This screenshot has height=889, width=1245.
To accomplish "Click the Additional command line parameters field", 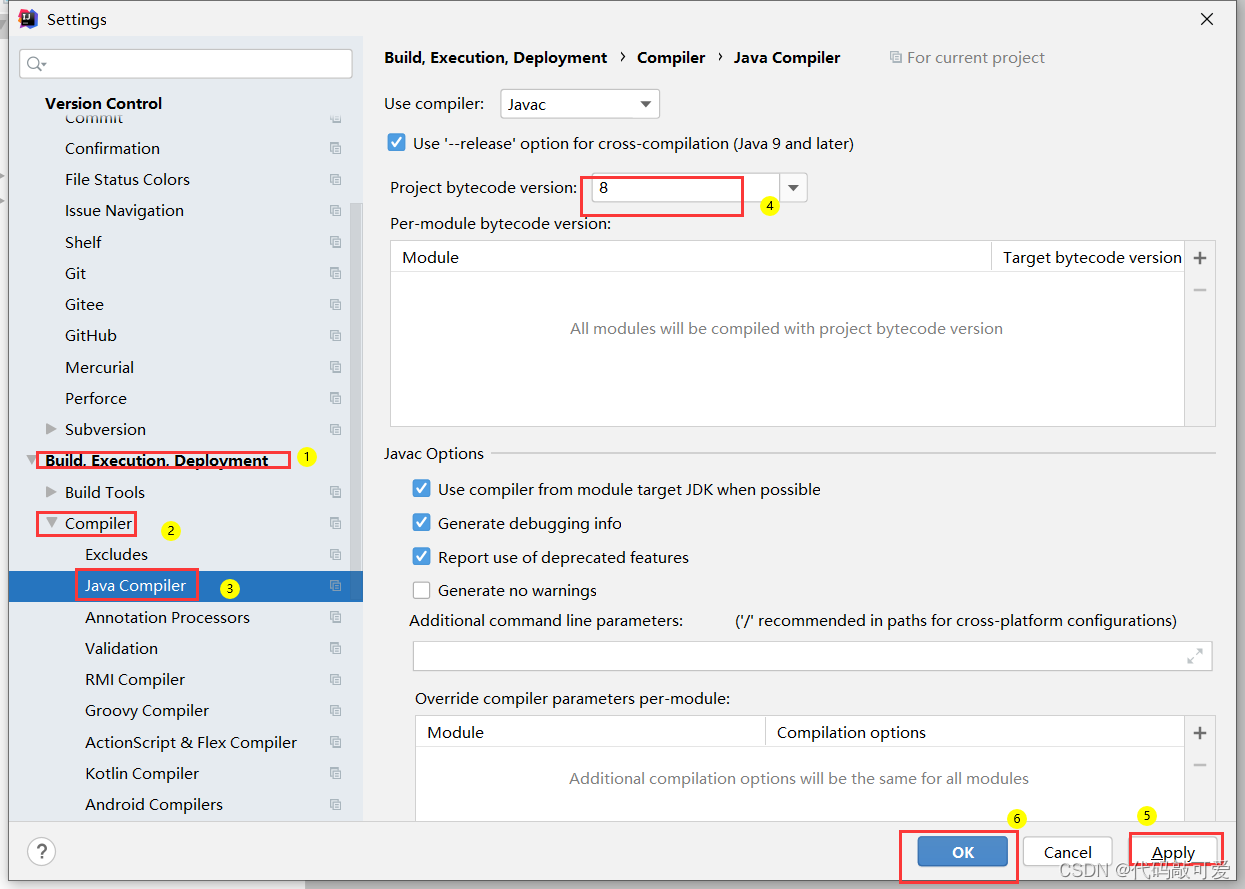I will (812, 656).
